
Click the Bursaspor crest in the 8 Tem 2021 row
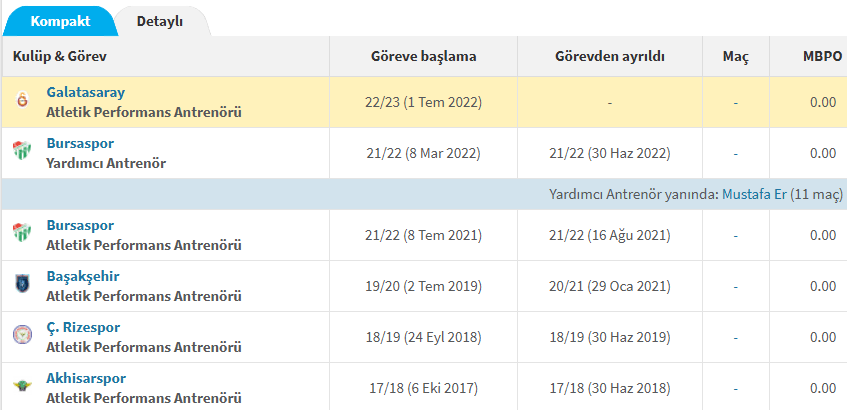click(22, 235)
